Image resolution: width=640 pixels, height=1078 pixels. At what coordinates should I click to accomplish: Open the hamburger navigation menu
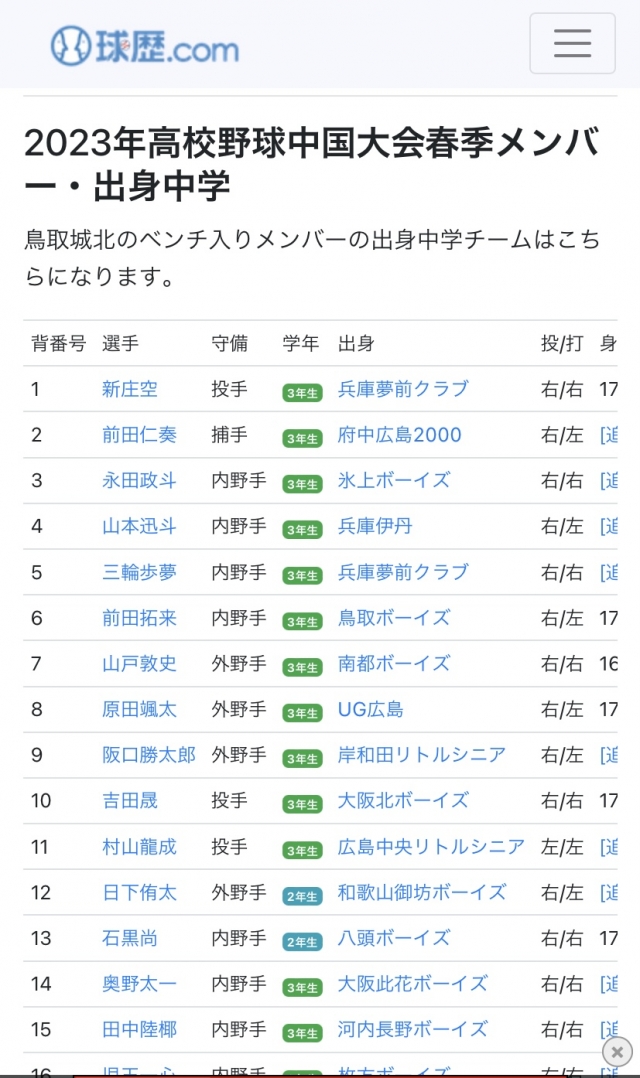coord(572,43)
